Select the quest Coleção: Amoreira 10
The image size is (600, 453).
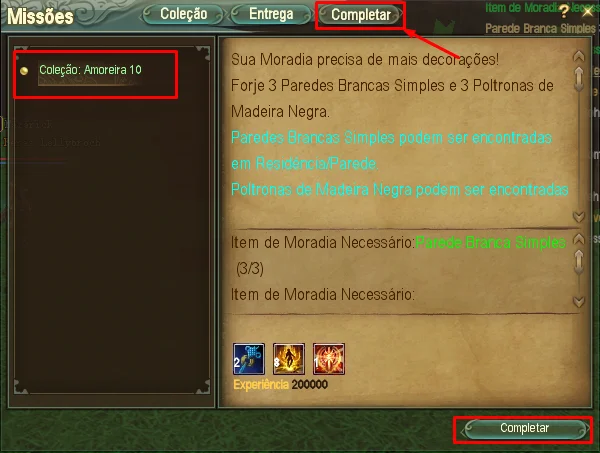coord(90,70)
